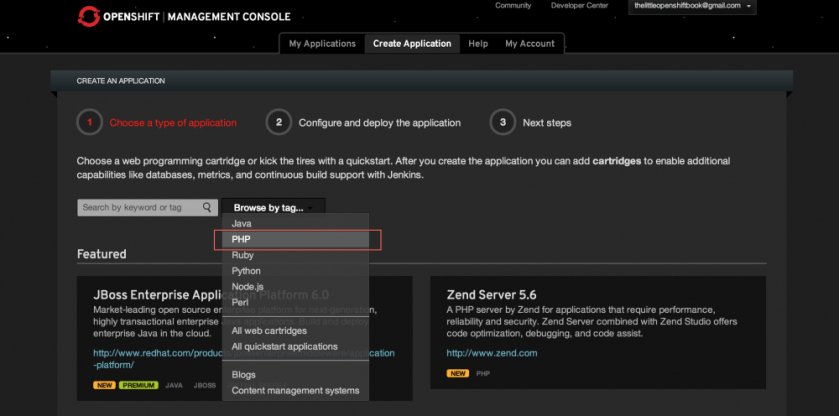This screenshot has height=416, width=839.
Task: Click the PREMIUM badge on JBoss card
Action: (139, 384)
